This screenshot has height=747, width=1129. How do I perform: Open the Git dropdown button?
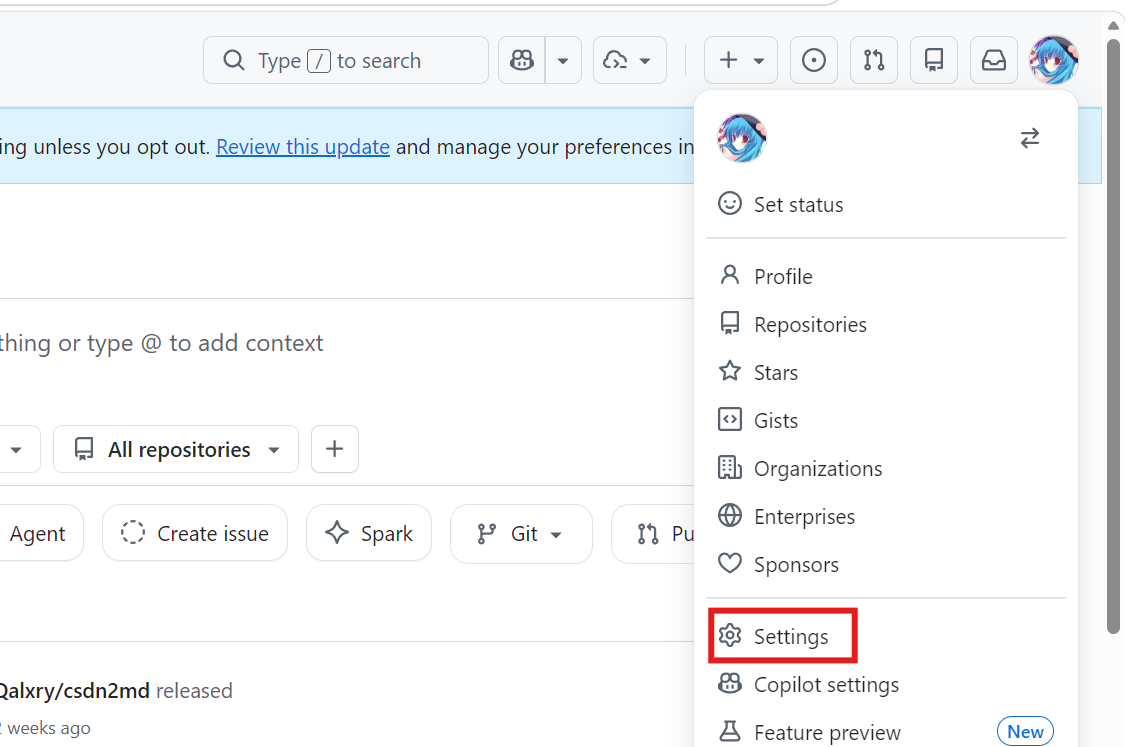(521, 534)
